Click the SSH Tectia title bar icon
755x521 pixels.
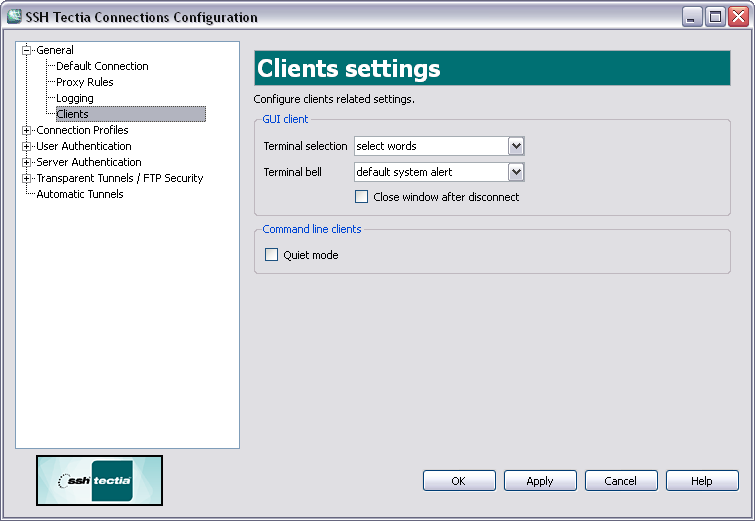click(x=14, y=16)
